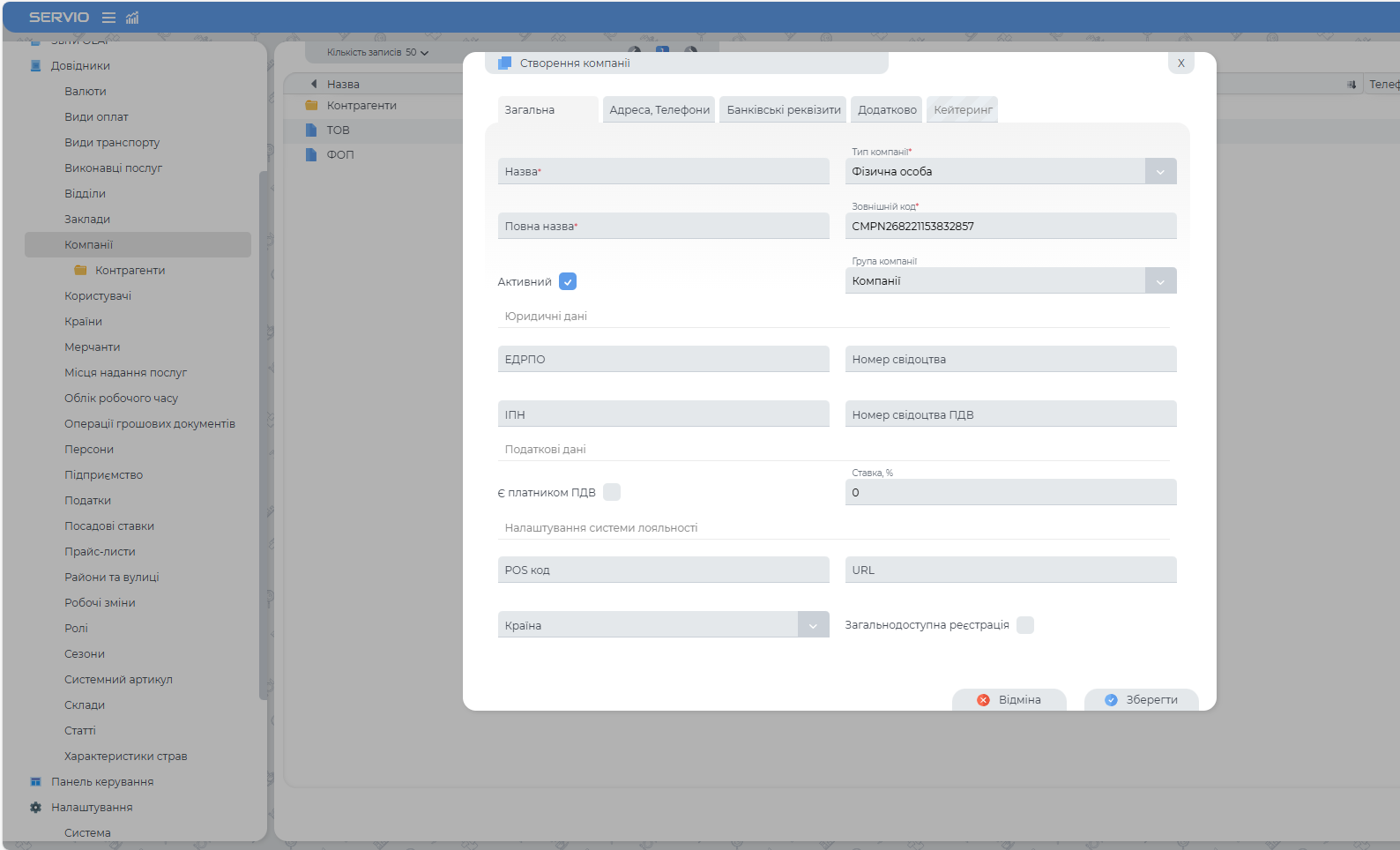Switch to the Адреса, Телефони tab

[x=659, y=110]
